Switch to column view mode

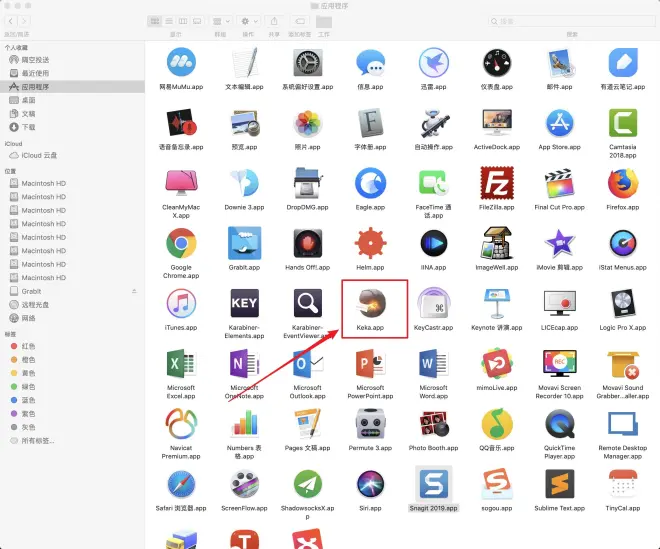(x=183, y=21)
